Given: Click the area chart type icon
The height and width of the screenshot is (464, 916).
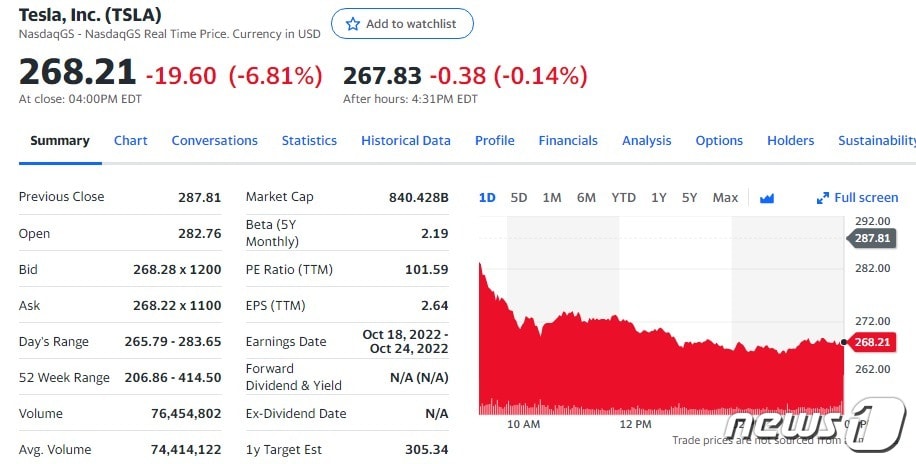Looking at the screenshot, I should (767, 198).
